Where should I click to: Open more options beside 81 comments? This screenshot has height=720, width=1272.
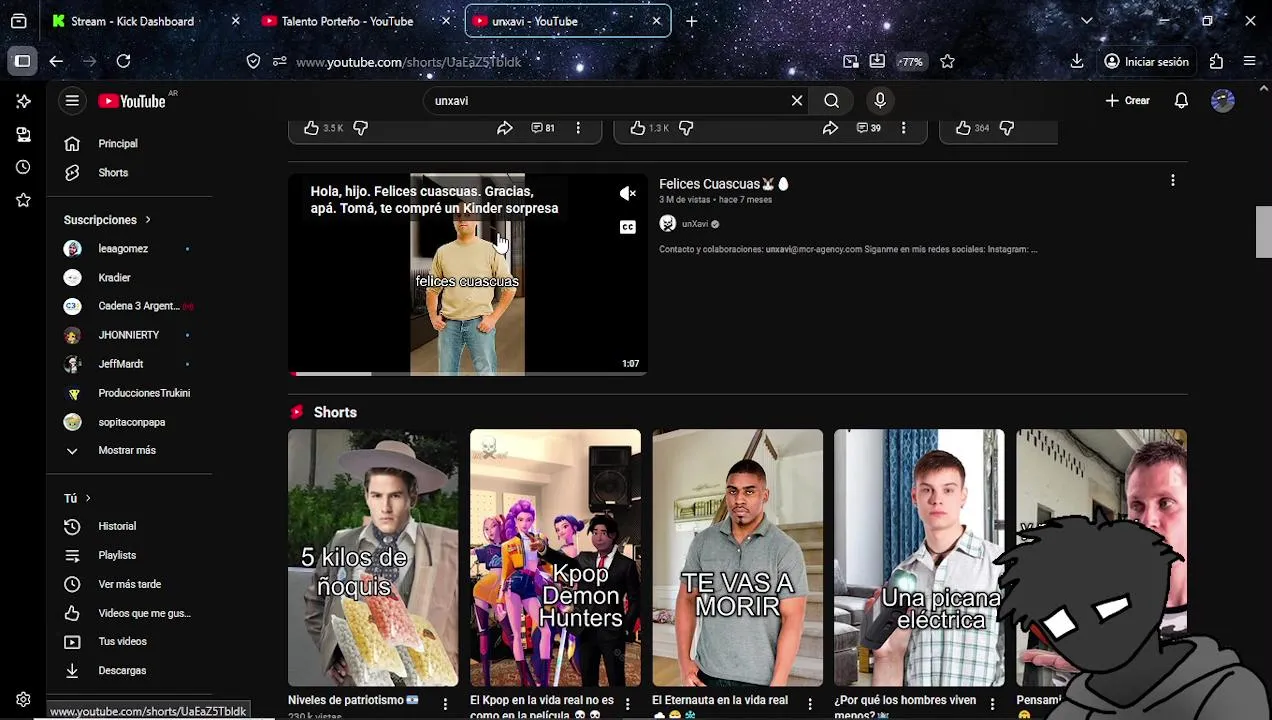point(578,128)
